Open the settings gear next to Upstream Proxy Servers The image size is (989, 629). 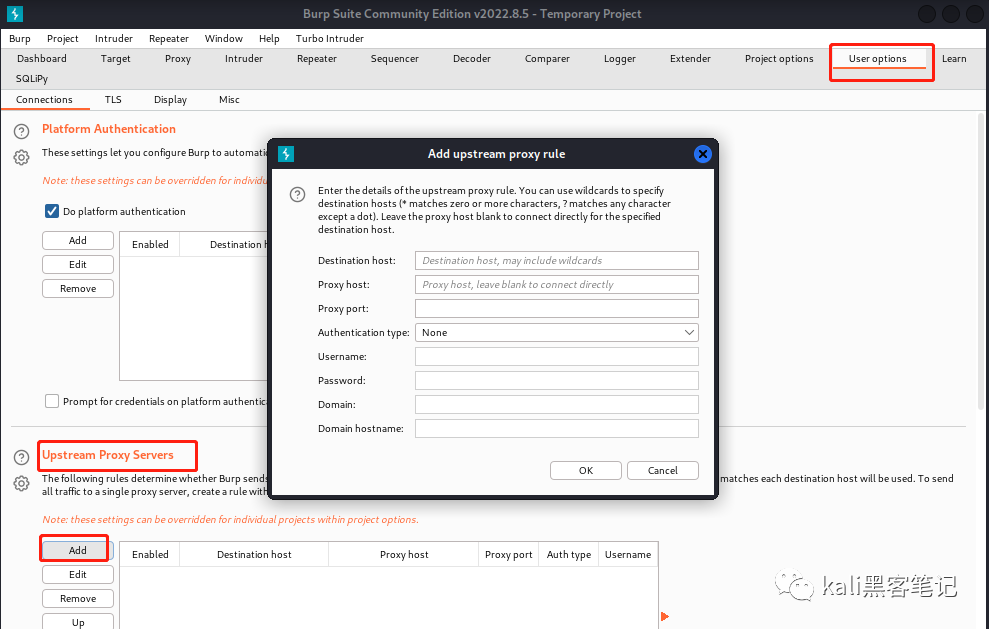coord(21,483)
